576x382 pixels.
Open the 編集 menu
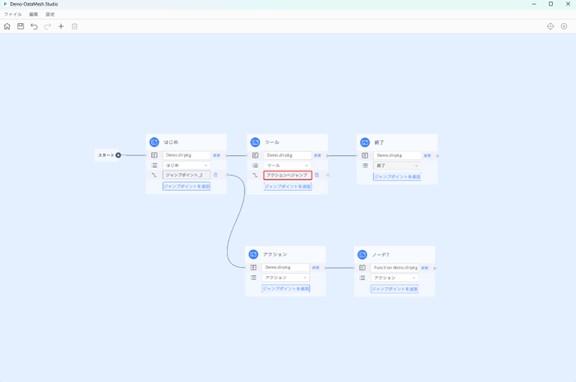(x=33, y=14)
